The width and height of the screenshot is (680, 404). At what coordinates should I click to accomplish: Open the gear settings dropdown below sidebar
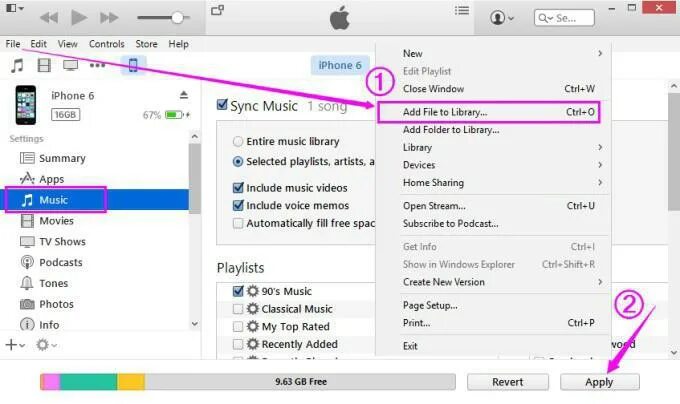click(x=46, y=345)
